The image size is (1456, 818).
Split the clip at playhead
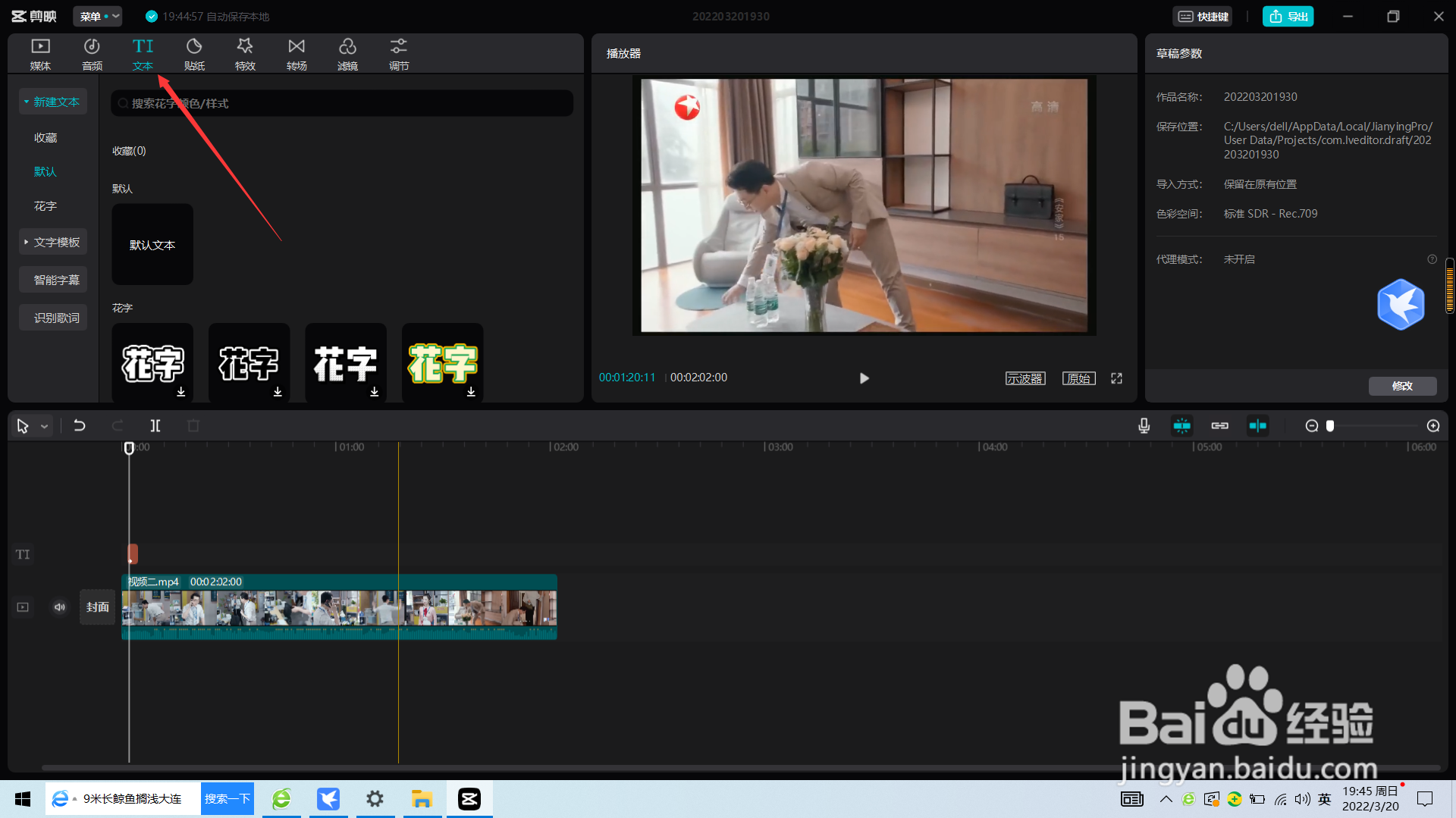(x=155, y=426)
